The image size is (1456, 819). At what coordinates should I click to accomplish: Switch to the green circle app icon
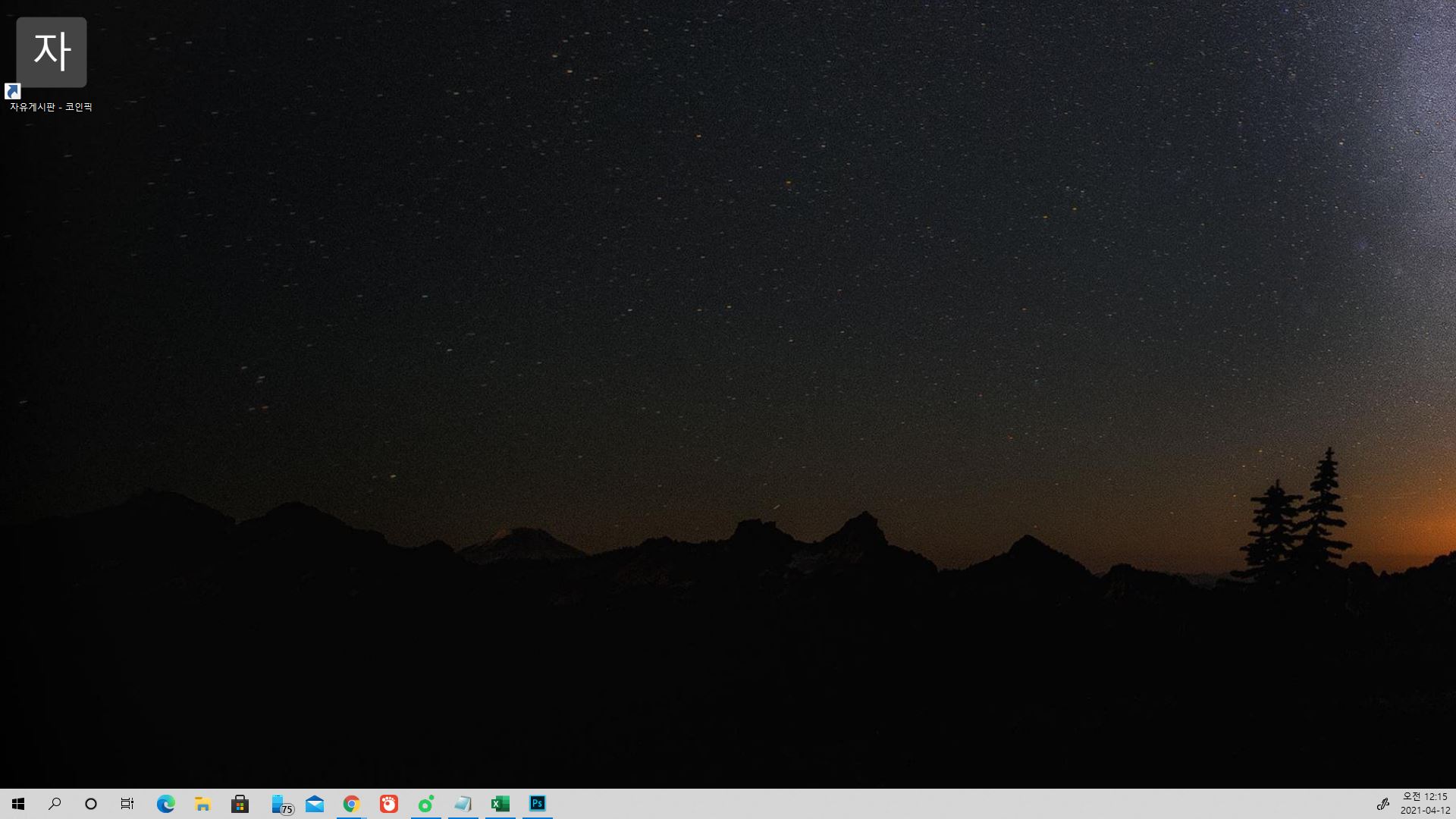[426, 804]
